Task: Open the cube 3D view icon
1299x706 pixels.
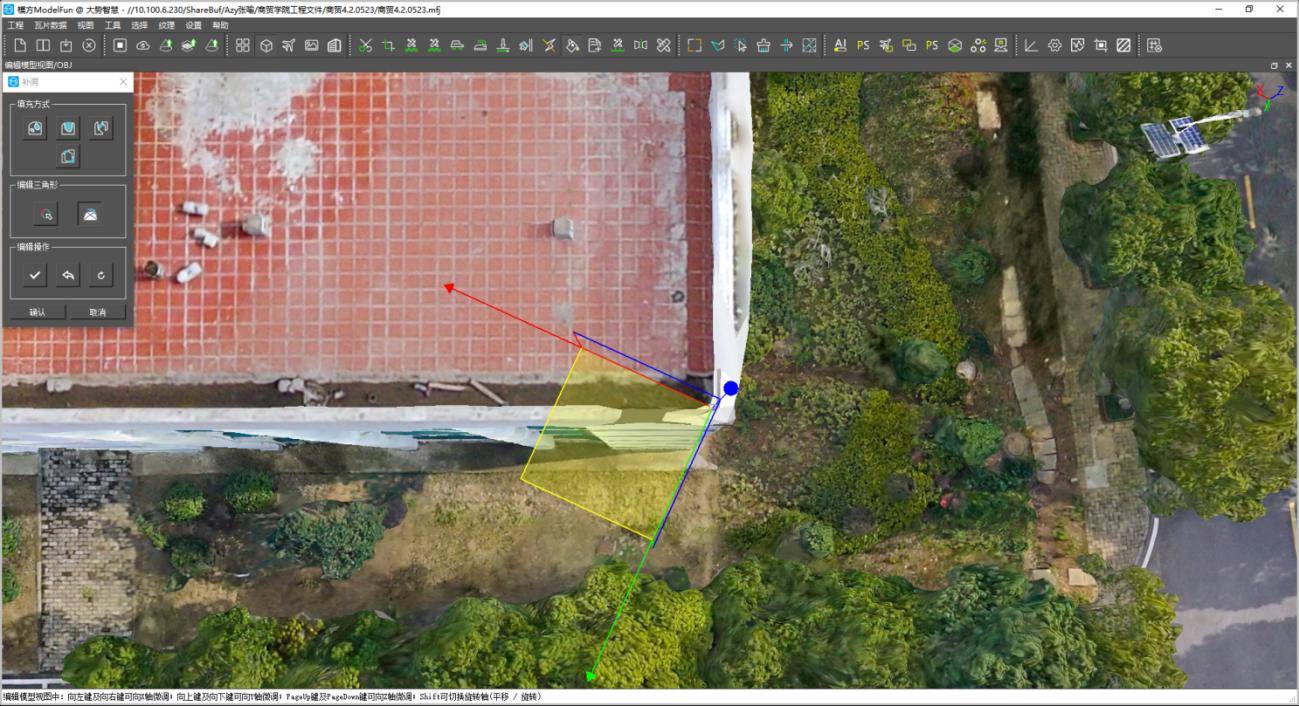Action: 266,45
